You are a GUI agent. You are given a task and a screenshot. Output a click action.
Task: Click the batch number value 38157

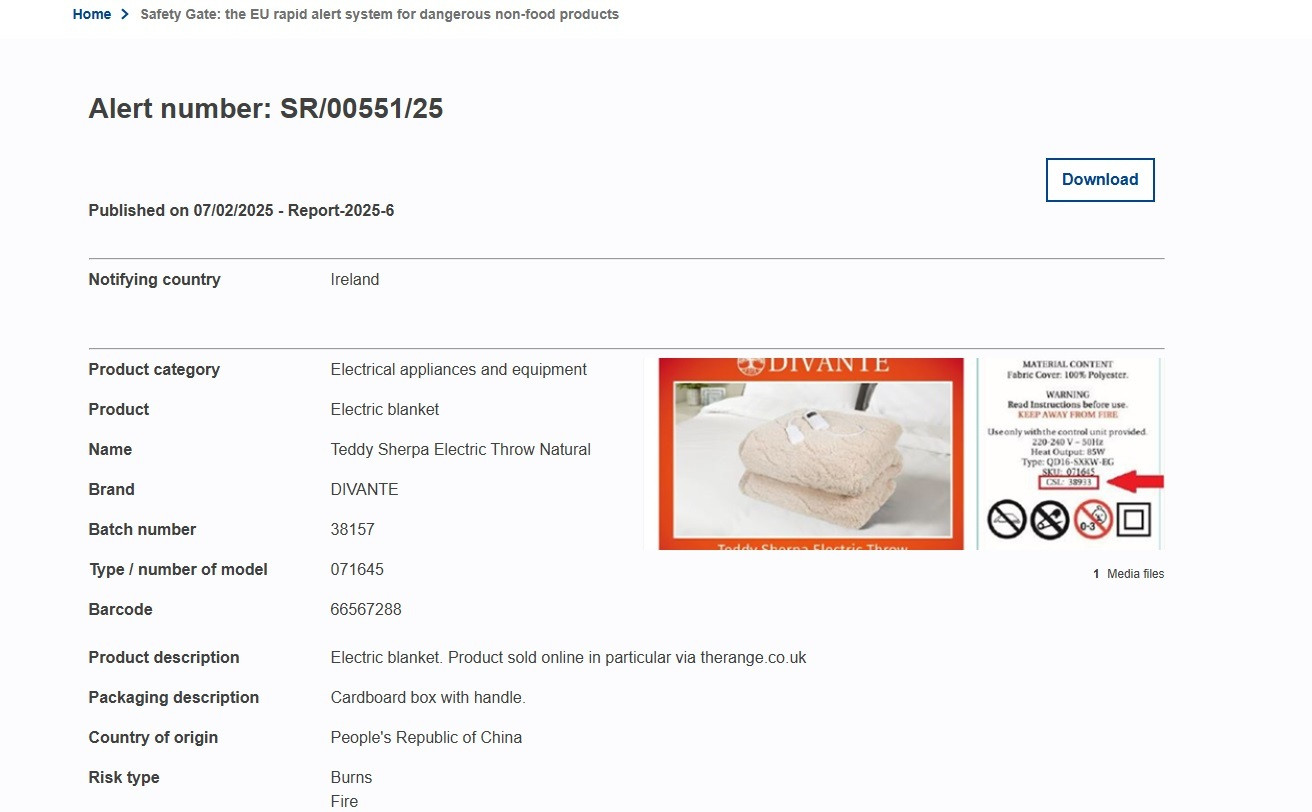point(353,529)
